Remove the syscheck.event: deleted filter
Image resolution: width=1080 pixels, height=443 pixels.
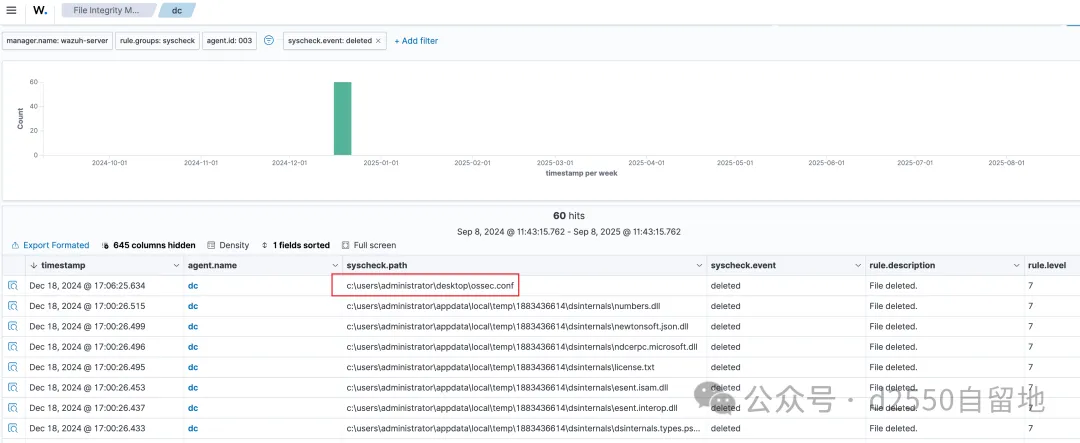pos(378,41)
